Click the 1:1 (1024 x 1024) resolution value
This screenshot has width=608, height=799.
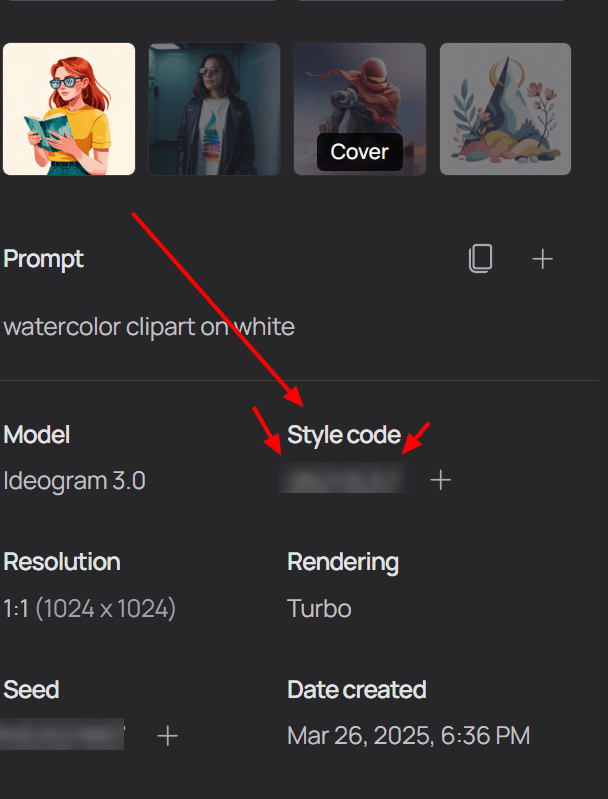click(x=90, y=608)
